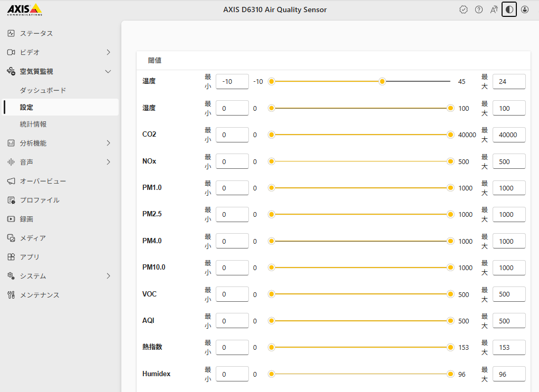The image size is (539, 392).
Task: Open the user account icon
Action: pyautogui.click(x=525, y=10)
